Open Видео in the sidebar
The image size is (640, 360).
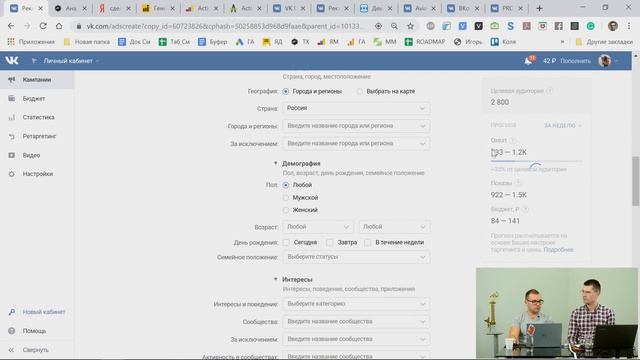tap(37, 155)
